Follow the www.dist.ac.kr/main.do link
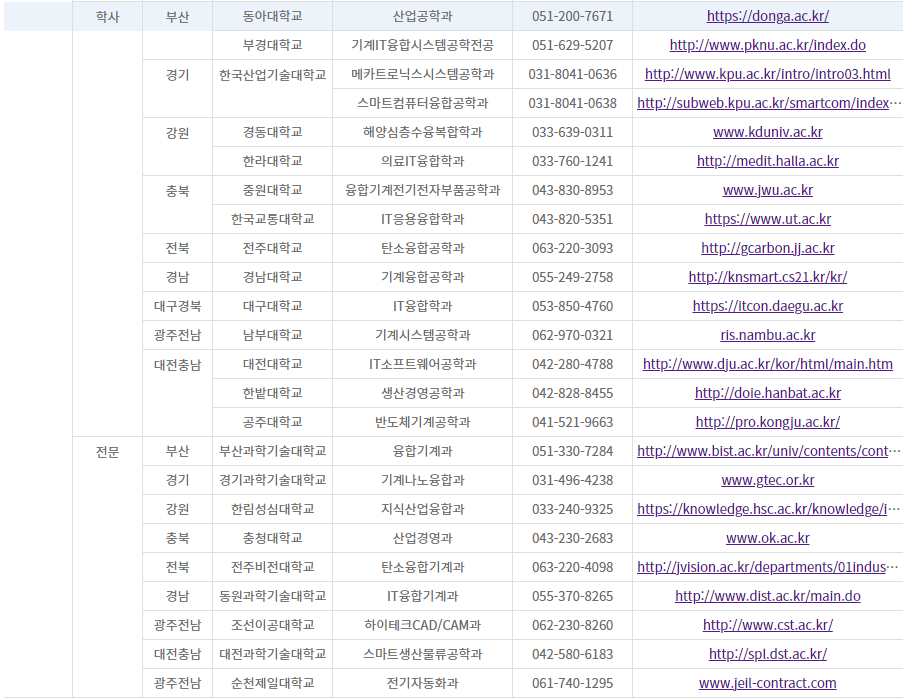The height and width of the screenshot is (698, 905). pyautogui.click(x=768, y=596)
